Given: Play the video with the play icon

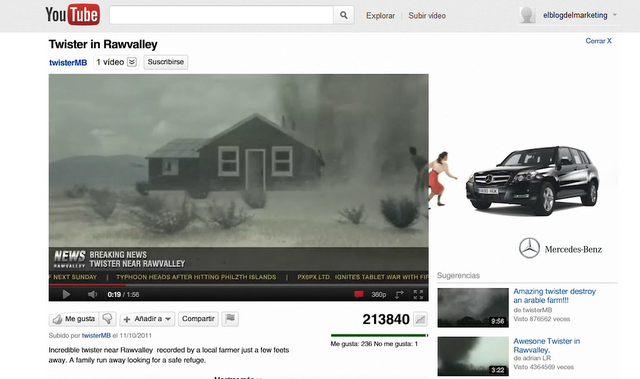Looking at the screenshot, I should [66, 294].
